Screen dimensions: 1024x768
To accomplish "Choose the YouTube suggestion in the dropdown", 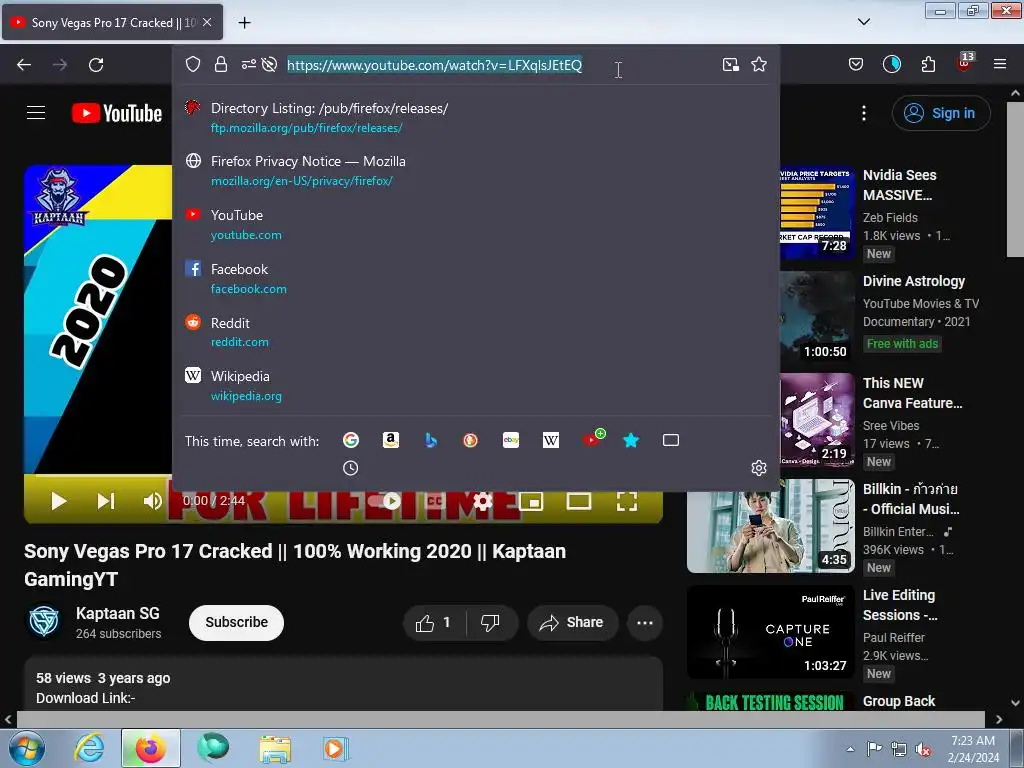I will [x=476, y=224].
